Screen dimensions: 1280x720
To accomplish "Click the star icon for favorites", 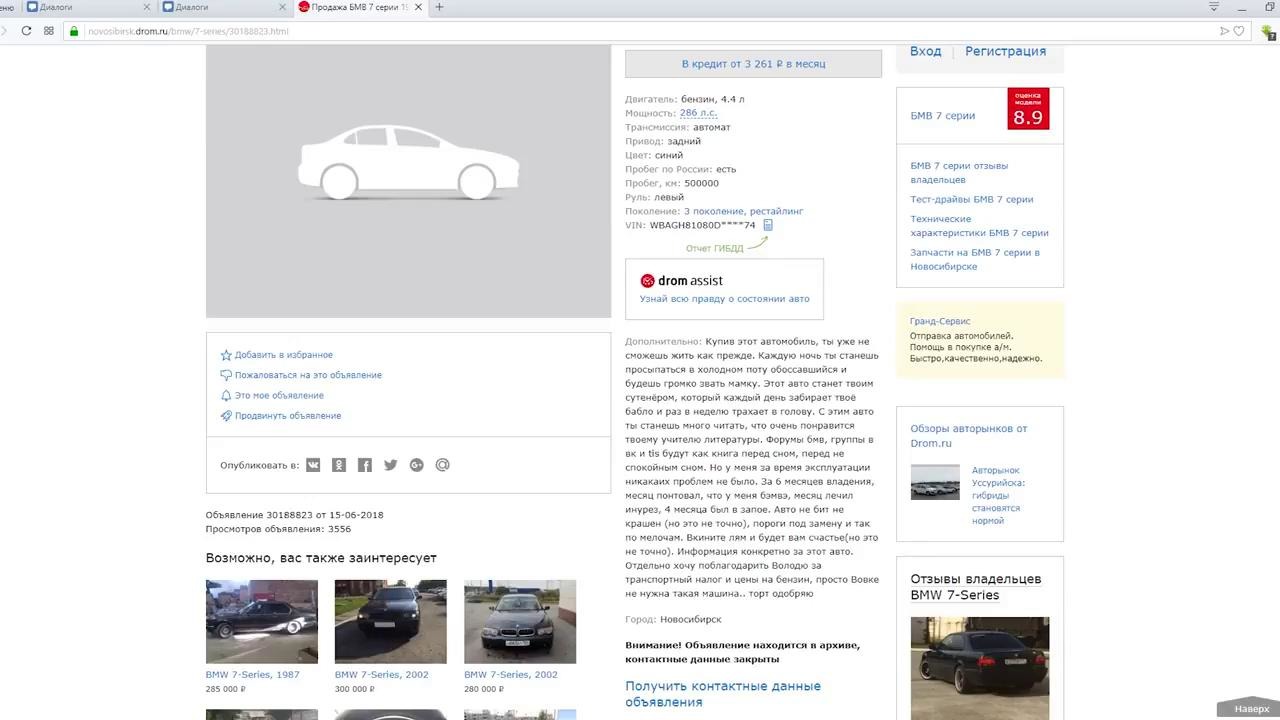I will [226, 355].
